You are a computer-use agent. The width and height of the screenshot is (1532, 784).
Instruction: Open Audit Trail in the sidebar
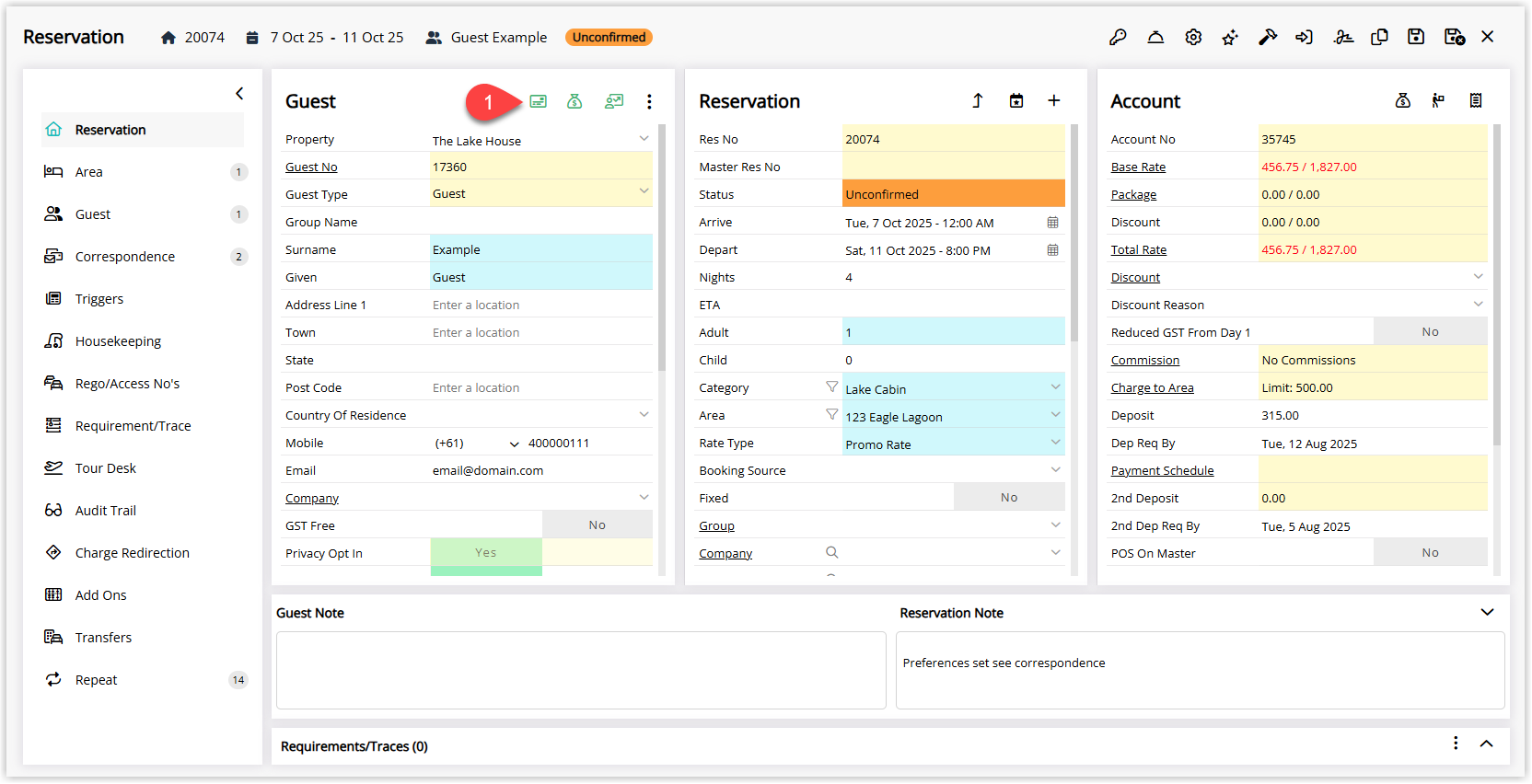[x=143, y=511]
